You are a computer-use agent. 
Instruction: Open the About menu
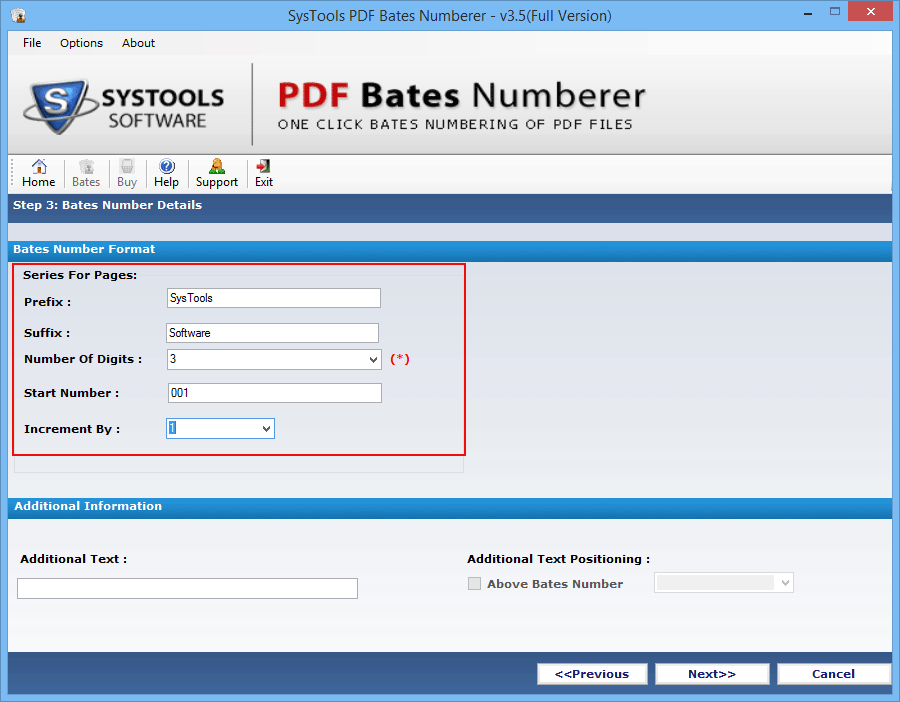[x=138, y=43]
